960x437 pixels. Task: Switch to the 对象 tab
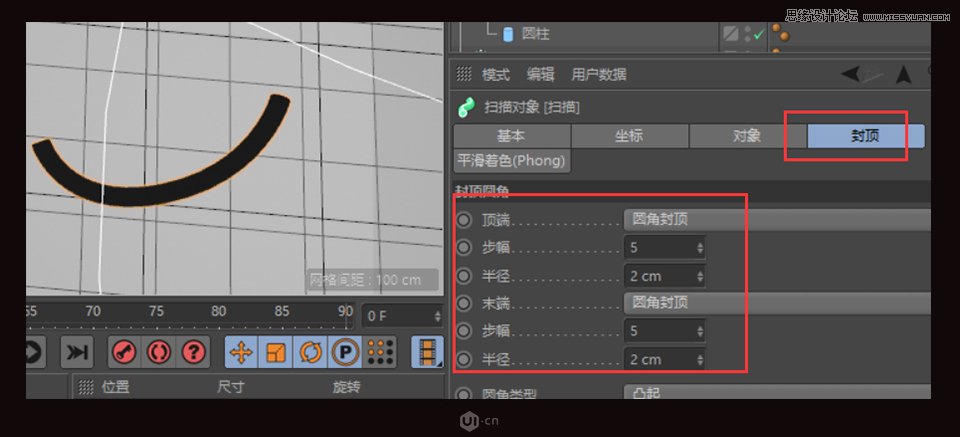(x=748, y=136)
